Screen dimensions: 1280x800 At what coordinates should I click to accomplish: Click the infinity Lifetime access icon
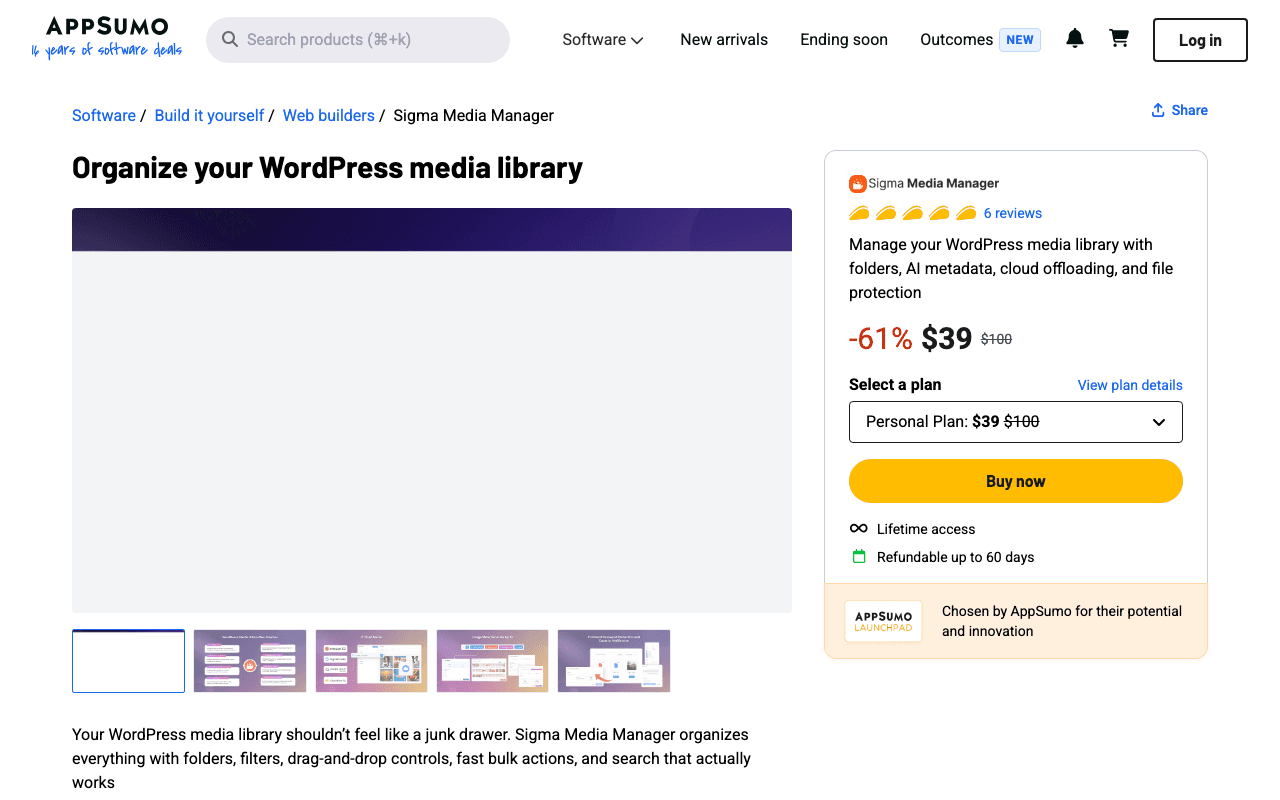(858, 529)
